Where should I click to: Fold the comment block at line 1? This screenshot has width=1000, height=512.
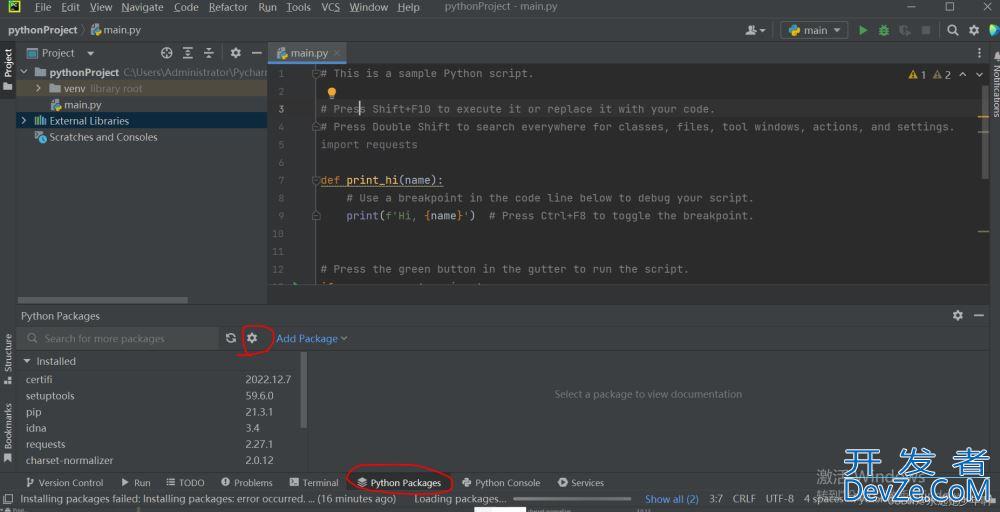(315, 73)
